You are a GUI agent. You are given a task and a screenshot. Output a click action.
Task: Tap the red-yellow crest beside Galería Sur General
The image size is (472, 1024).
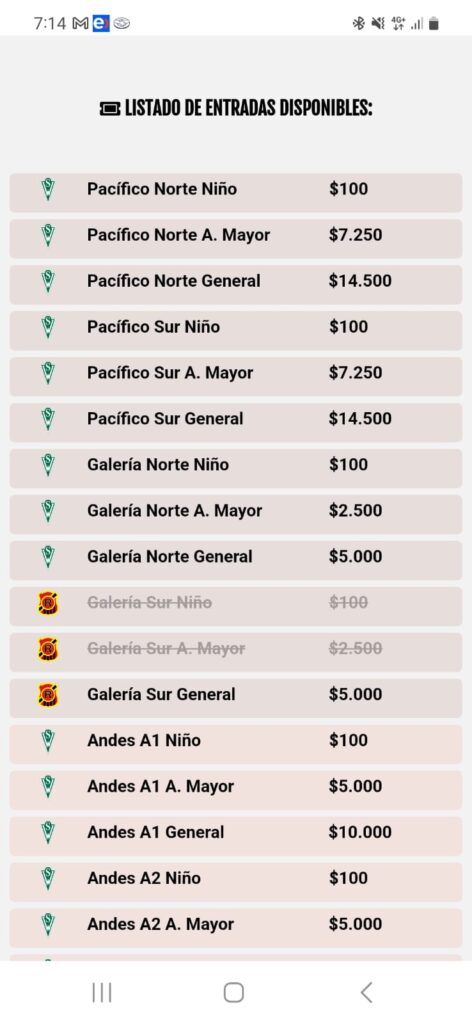coord(48,694)
